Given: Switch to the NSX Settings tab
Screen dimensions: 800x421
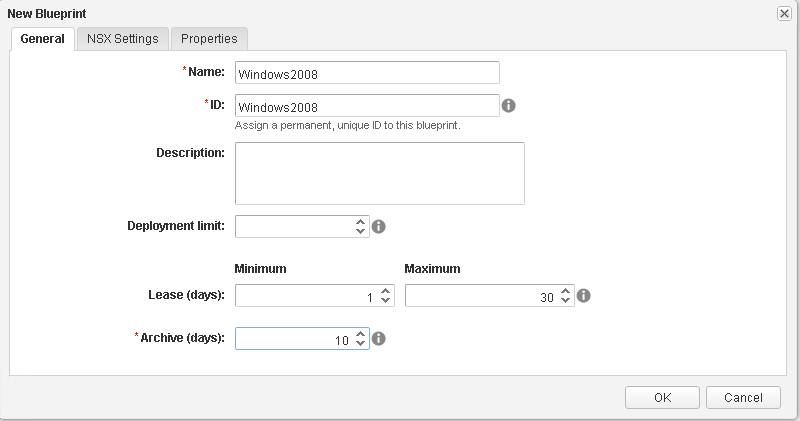Looking at the screenshot, I should click(122, 39).
